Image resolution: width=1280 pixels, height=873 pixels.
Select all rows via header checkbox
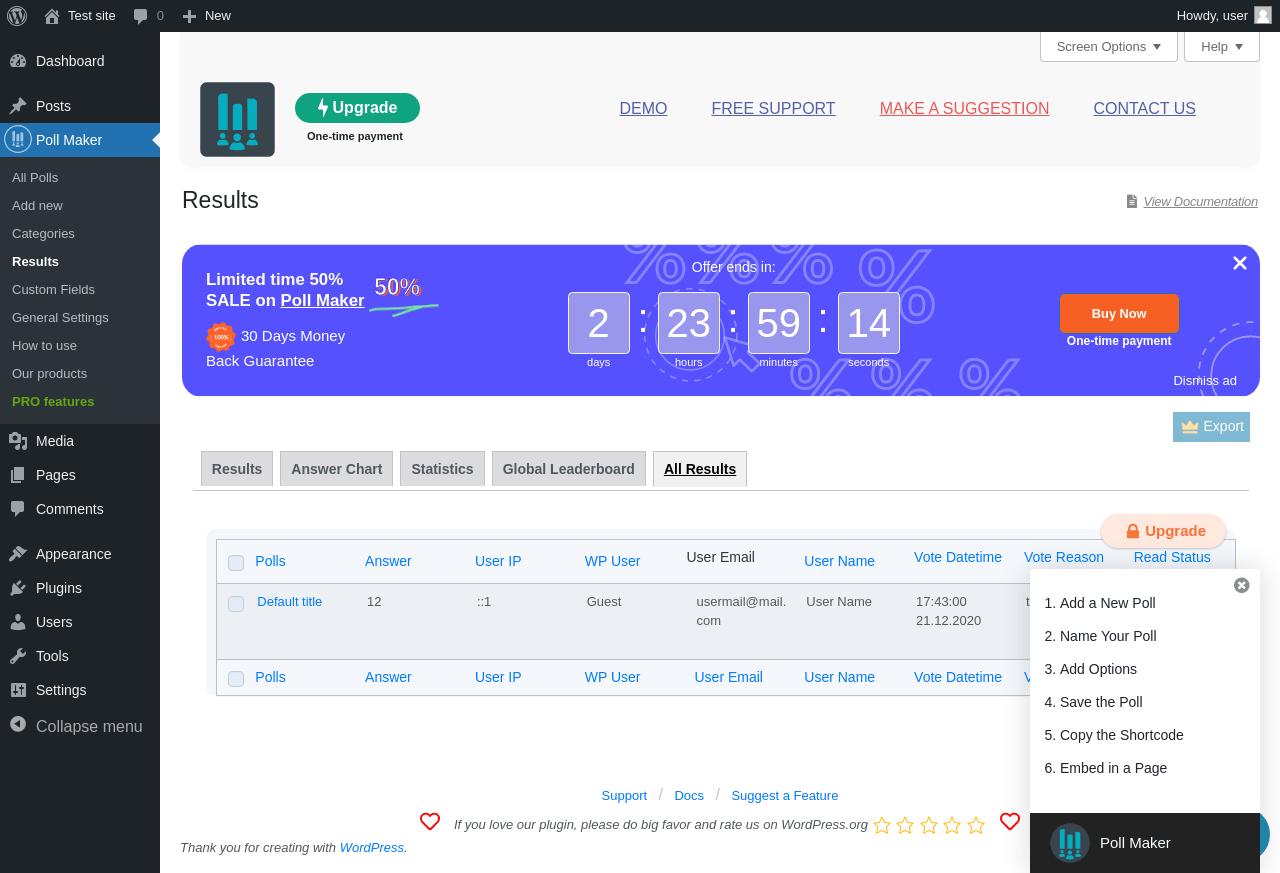236,563
